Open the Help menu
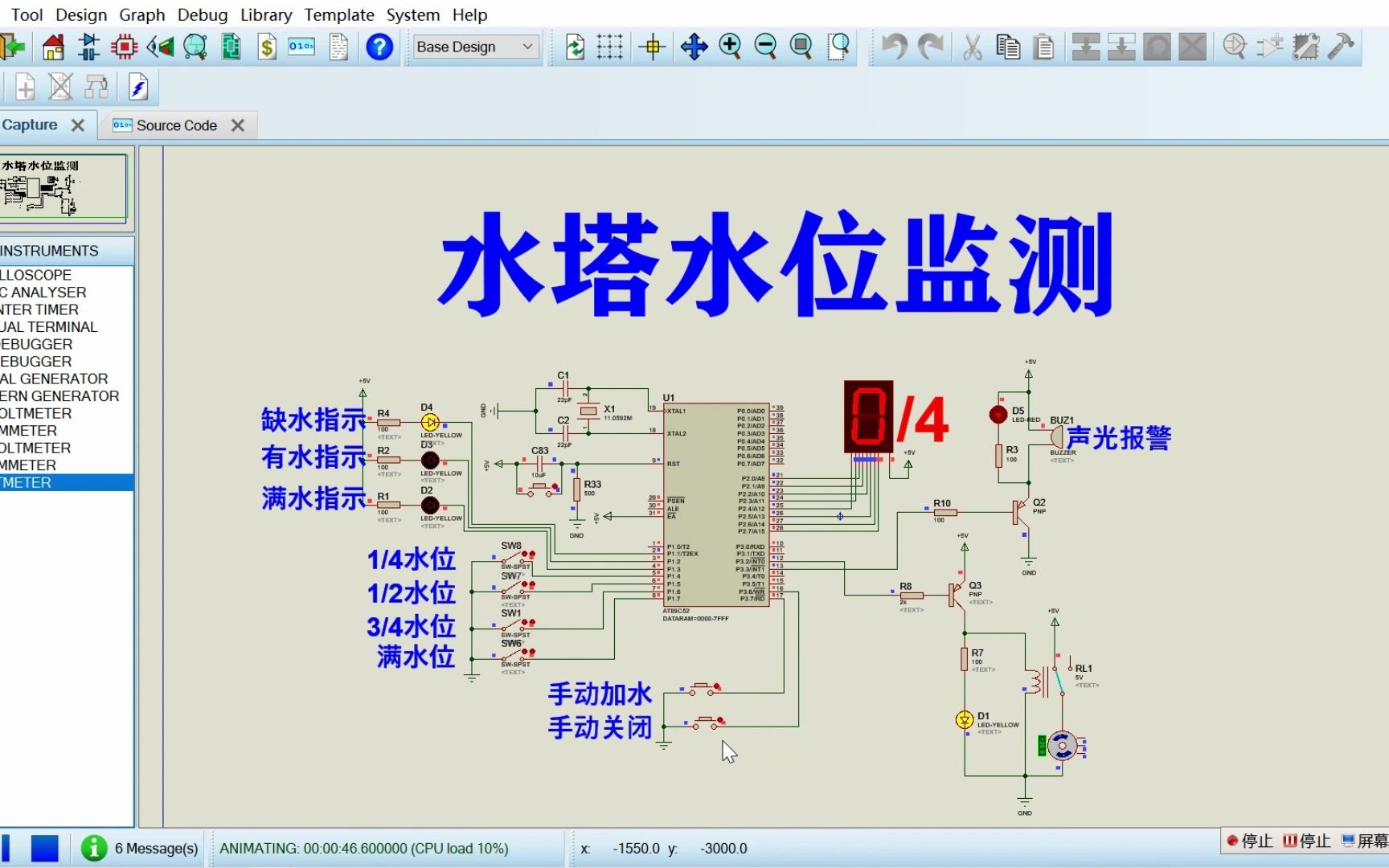 (469, 14)
